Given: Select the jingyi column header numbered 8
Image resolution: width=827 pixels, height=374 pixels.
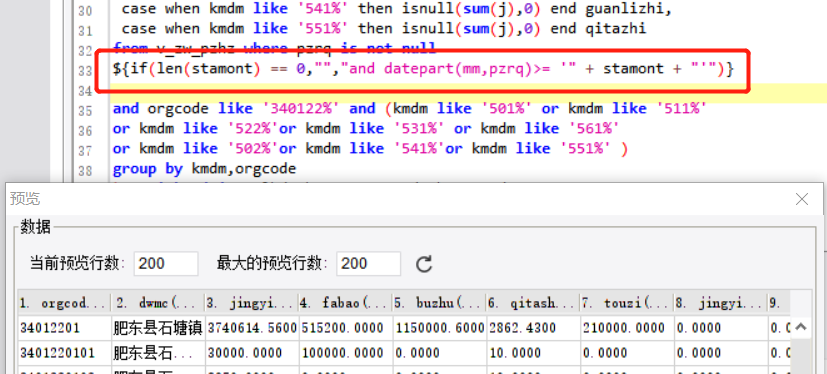Looking at the screenshot, I should [x=720, y=302].
